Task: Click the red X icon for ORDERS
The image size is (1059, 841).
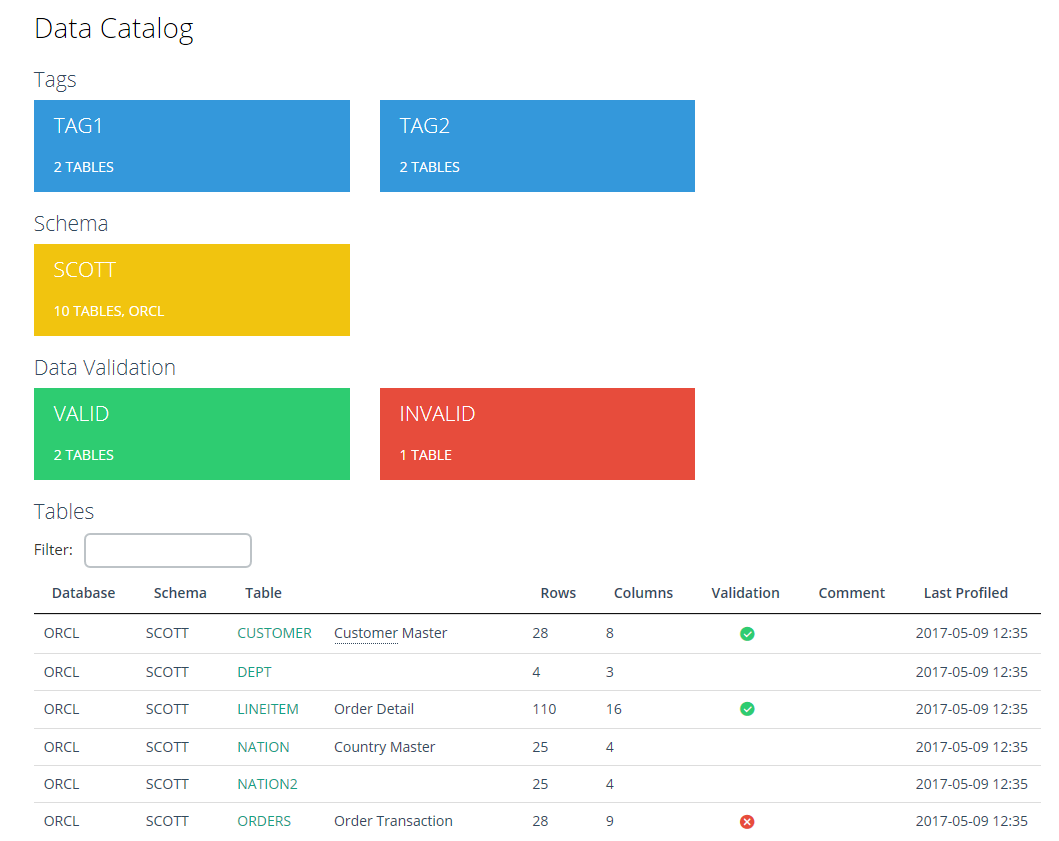Action: coord(747,822)
